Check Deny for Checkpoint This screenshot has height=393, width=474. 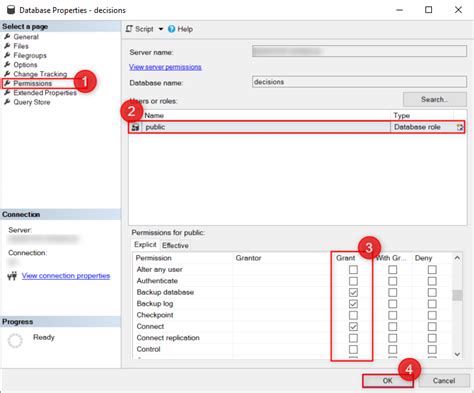(432, 315)
